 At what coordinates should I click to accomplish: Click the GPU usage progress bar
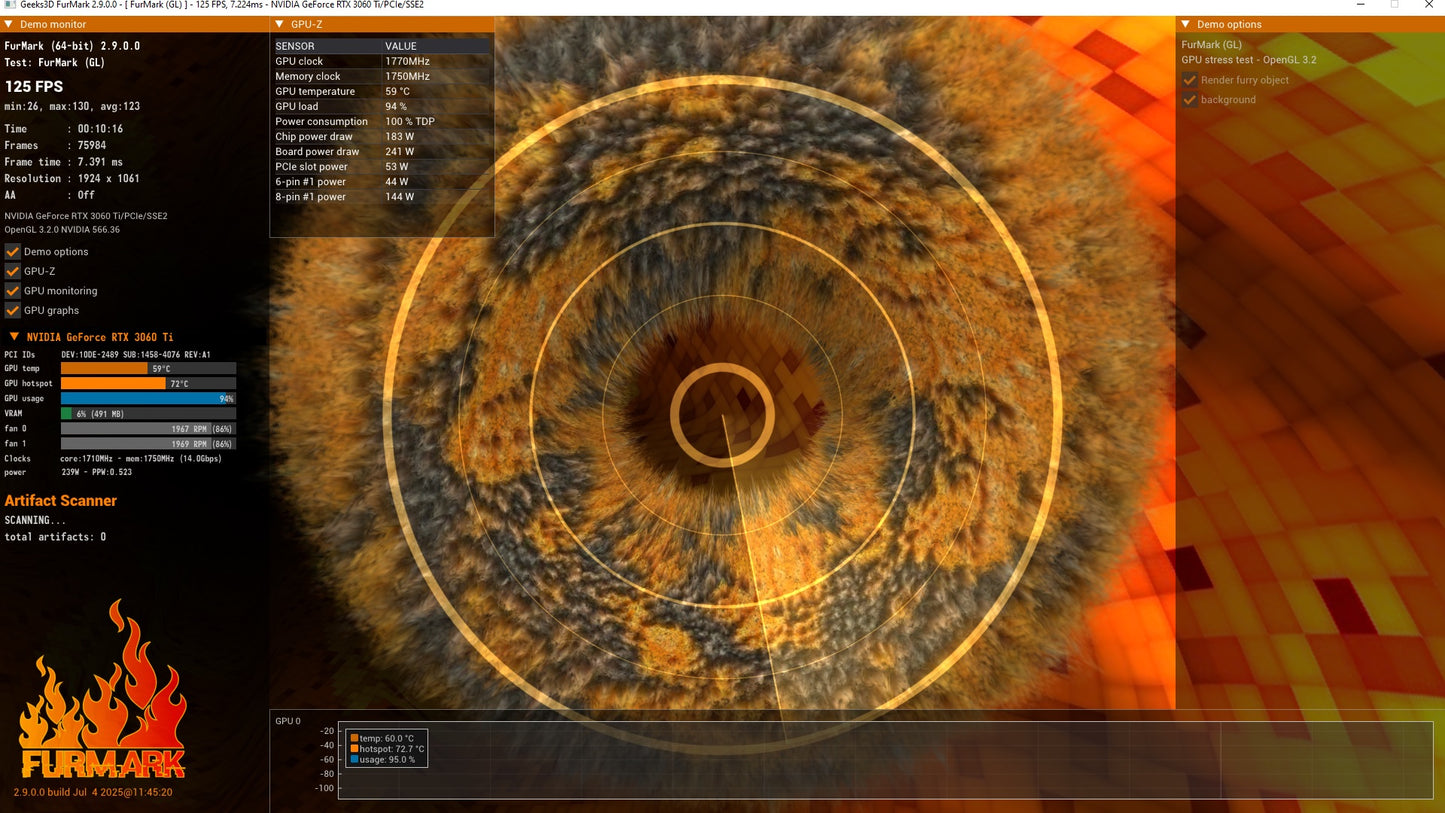click(x=148, y=398)
